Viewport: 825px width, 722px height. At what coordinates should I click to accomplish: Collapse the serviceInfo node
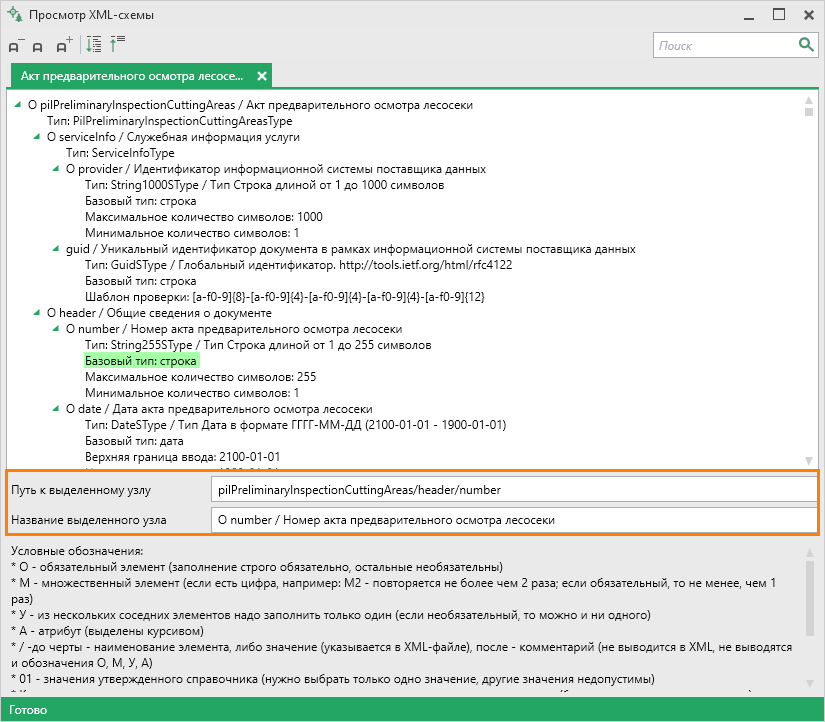(x=36, y=137)
